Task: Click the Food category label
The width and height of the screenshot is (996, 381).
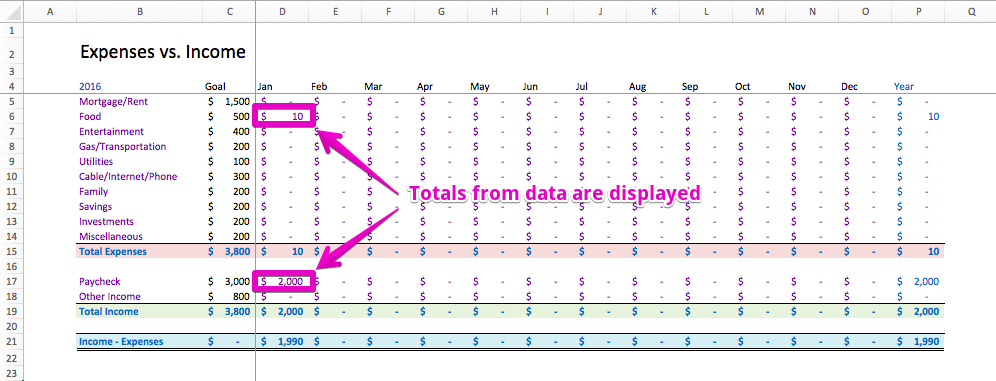Action: point(90,117)
